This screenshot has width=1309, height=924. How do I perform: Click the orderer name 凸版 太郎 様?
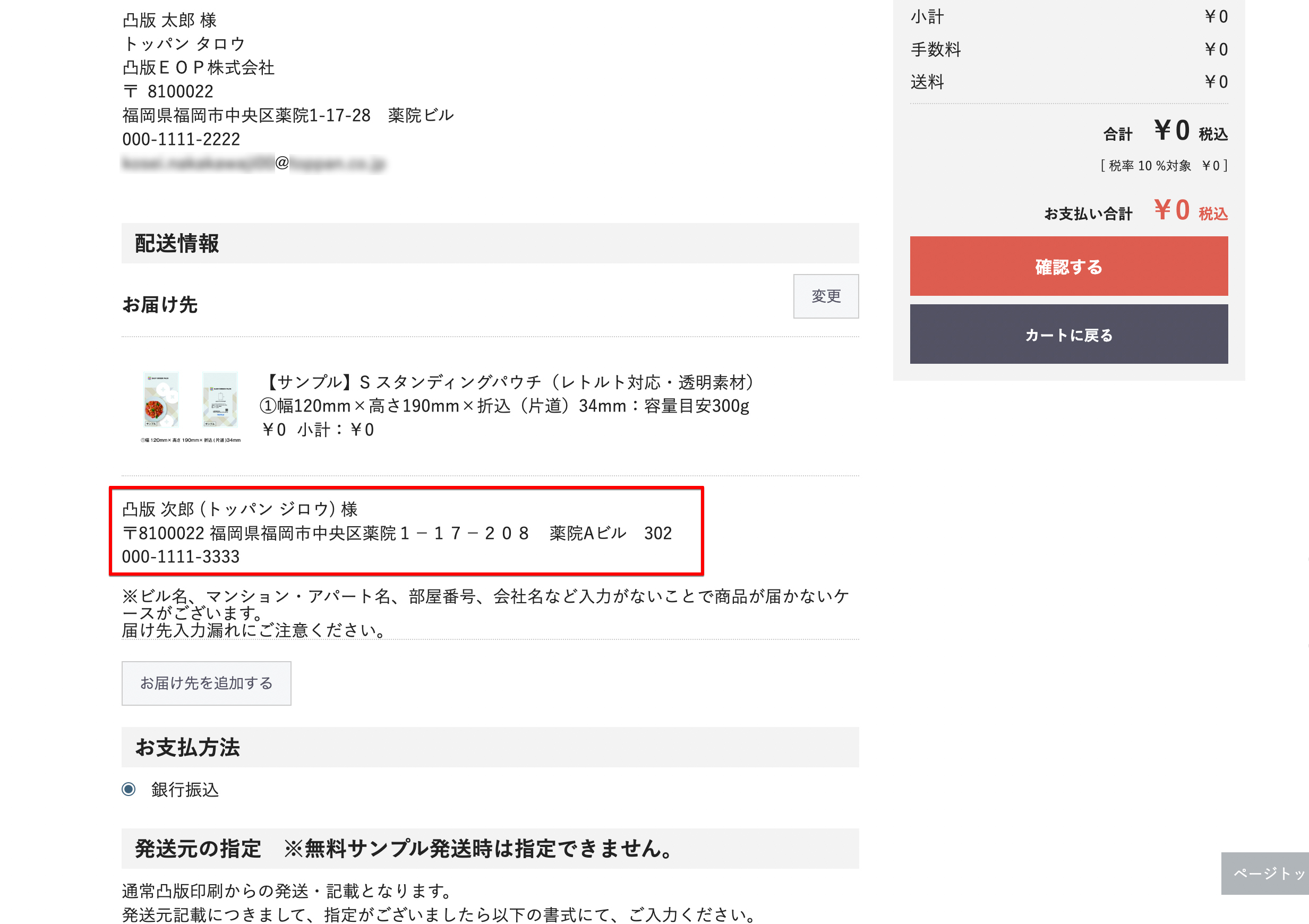point(169,20)
